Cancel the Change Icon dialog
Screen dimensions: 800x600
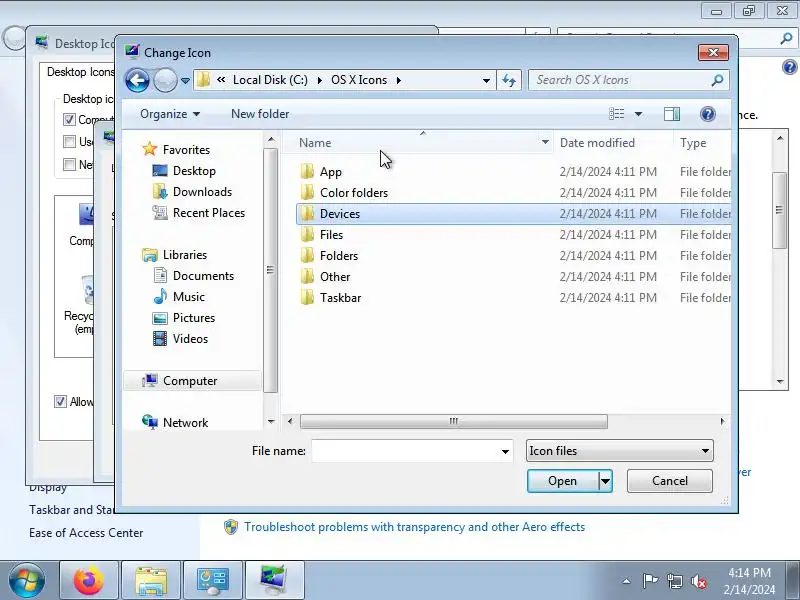pos(669,481)
